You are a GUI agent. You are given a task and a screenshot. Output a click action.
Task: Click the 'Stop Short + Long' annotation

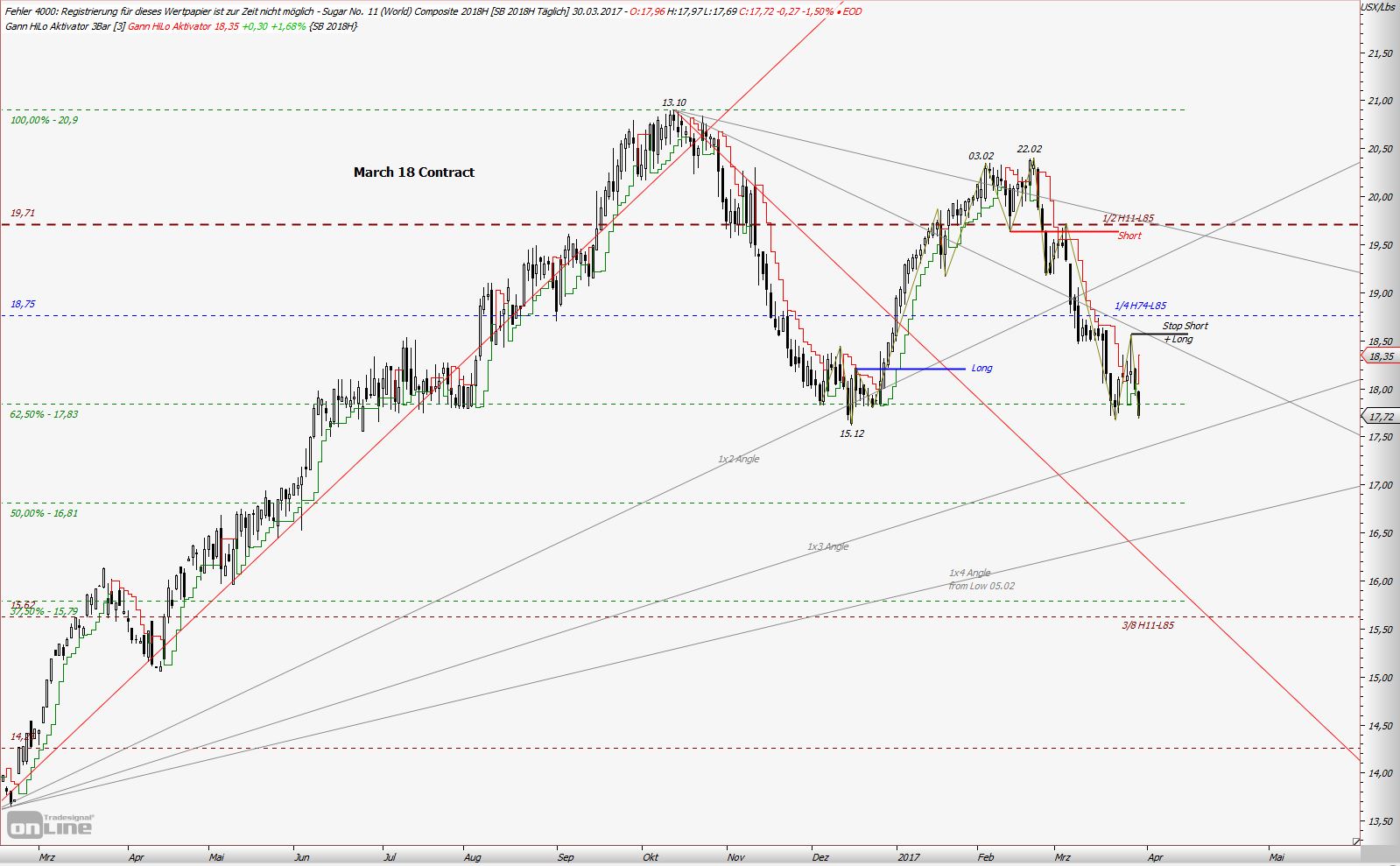[x=1184, y=333]
